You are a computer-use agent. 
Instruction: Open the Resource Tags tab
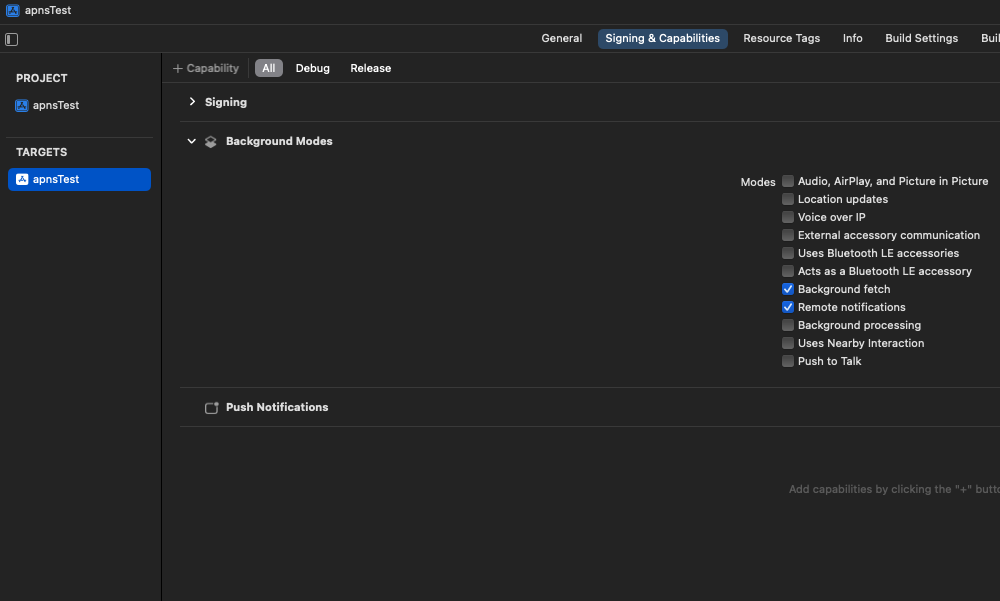781,38
